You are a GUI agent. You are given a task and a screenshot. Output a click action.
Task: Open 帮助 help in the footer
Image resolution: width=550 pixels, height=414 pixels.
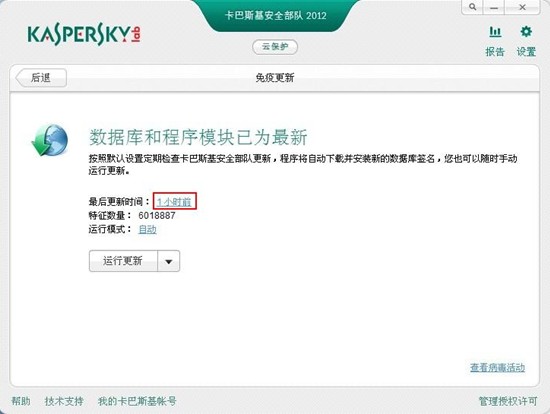21,401
